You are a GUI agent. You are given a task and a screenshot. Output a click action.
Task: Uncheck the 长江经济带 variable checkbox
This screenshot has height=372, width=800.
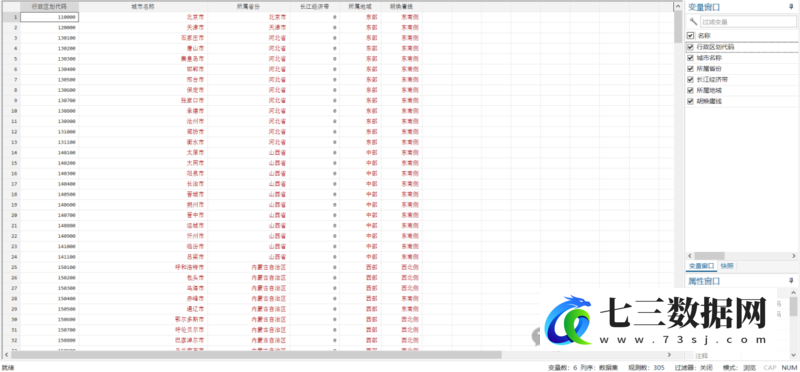[x=690, y=80]
